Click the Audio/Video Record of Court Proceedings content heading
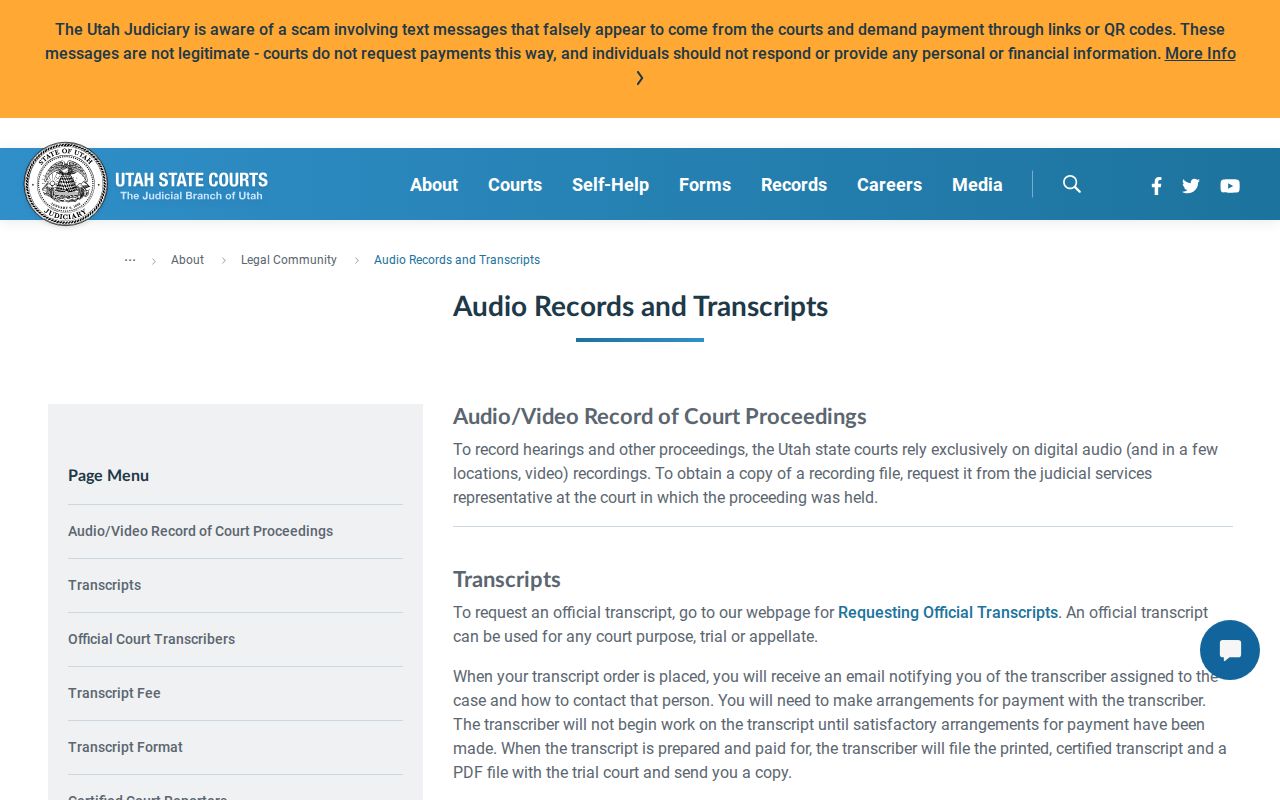 click(x=660, y=416)
